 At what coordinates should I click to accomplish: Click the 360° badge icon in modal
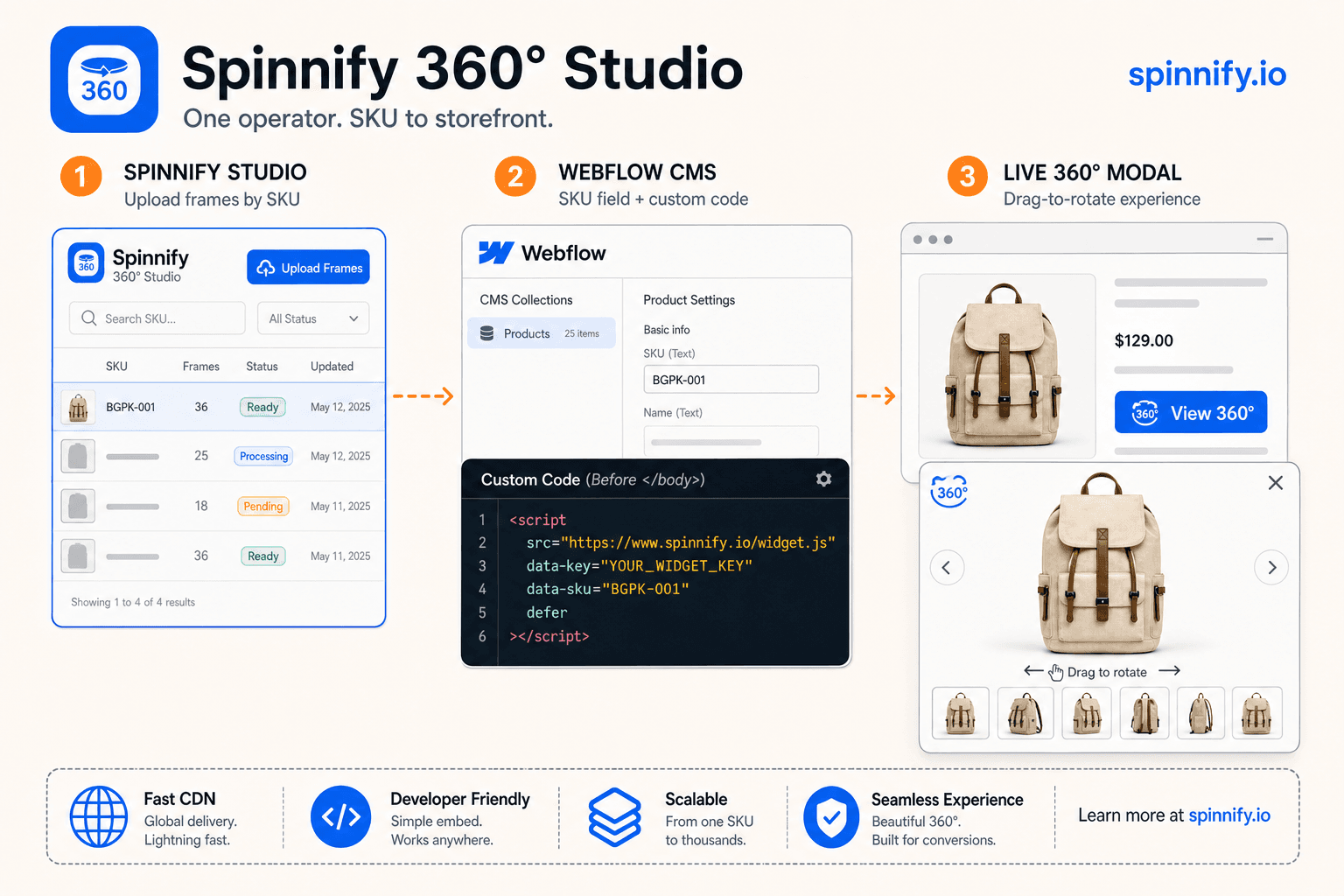(x=949, y=492)
